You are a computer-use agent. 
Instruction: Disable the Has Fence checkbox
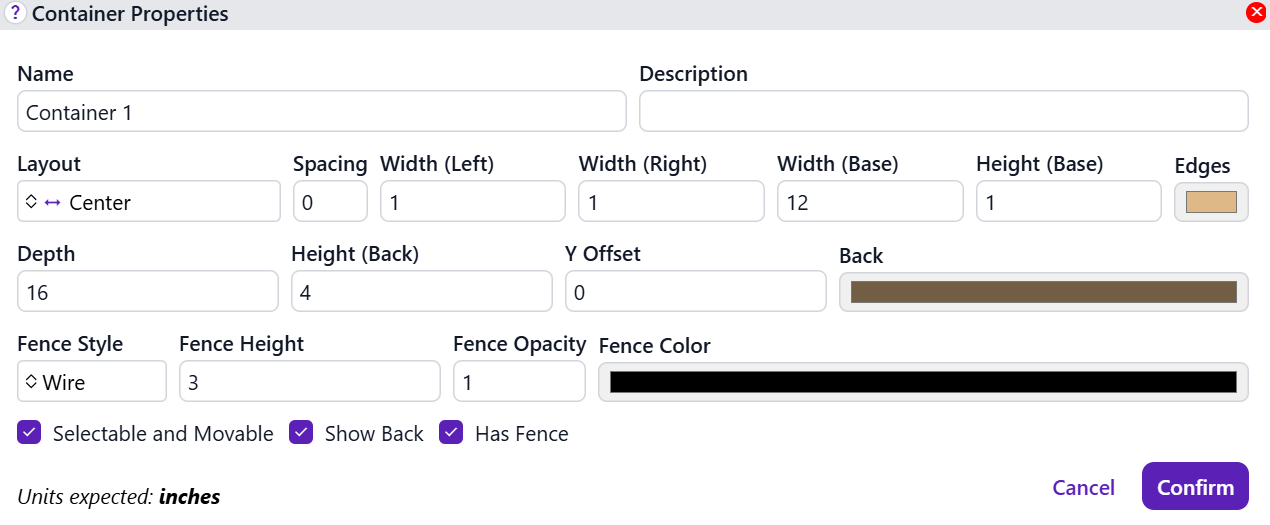pyautogui.click(x=452, y=433)
